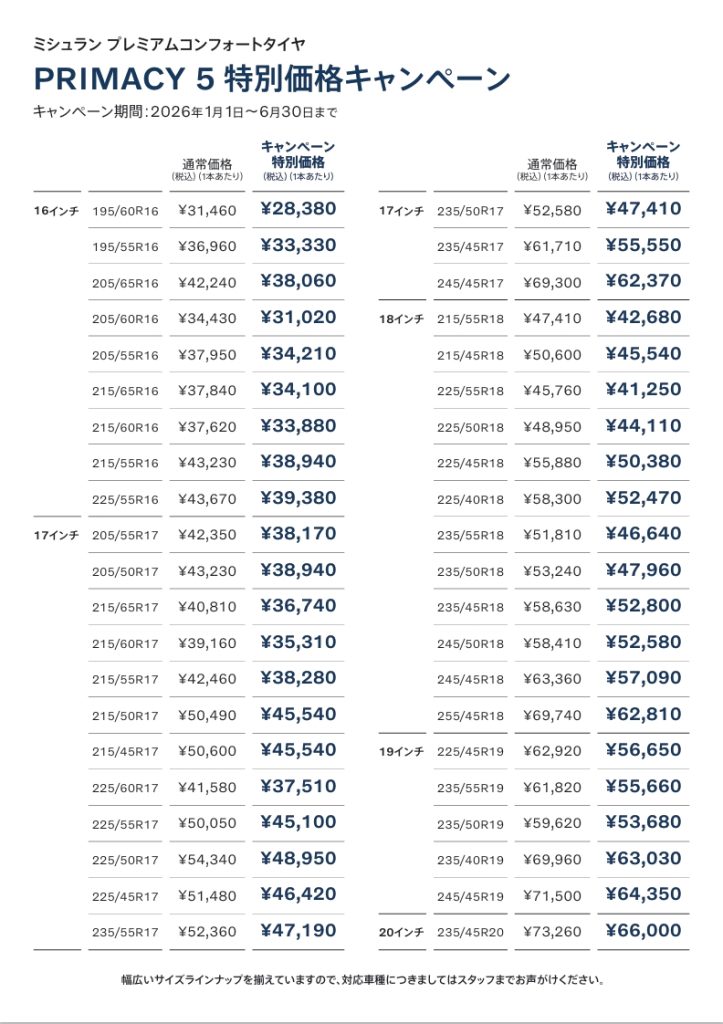Click the 16インチ section label
The width and height of the screenshot is (723, 1024).
point(56,211)
